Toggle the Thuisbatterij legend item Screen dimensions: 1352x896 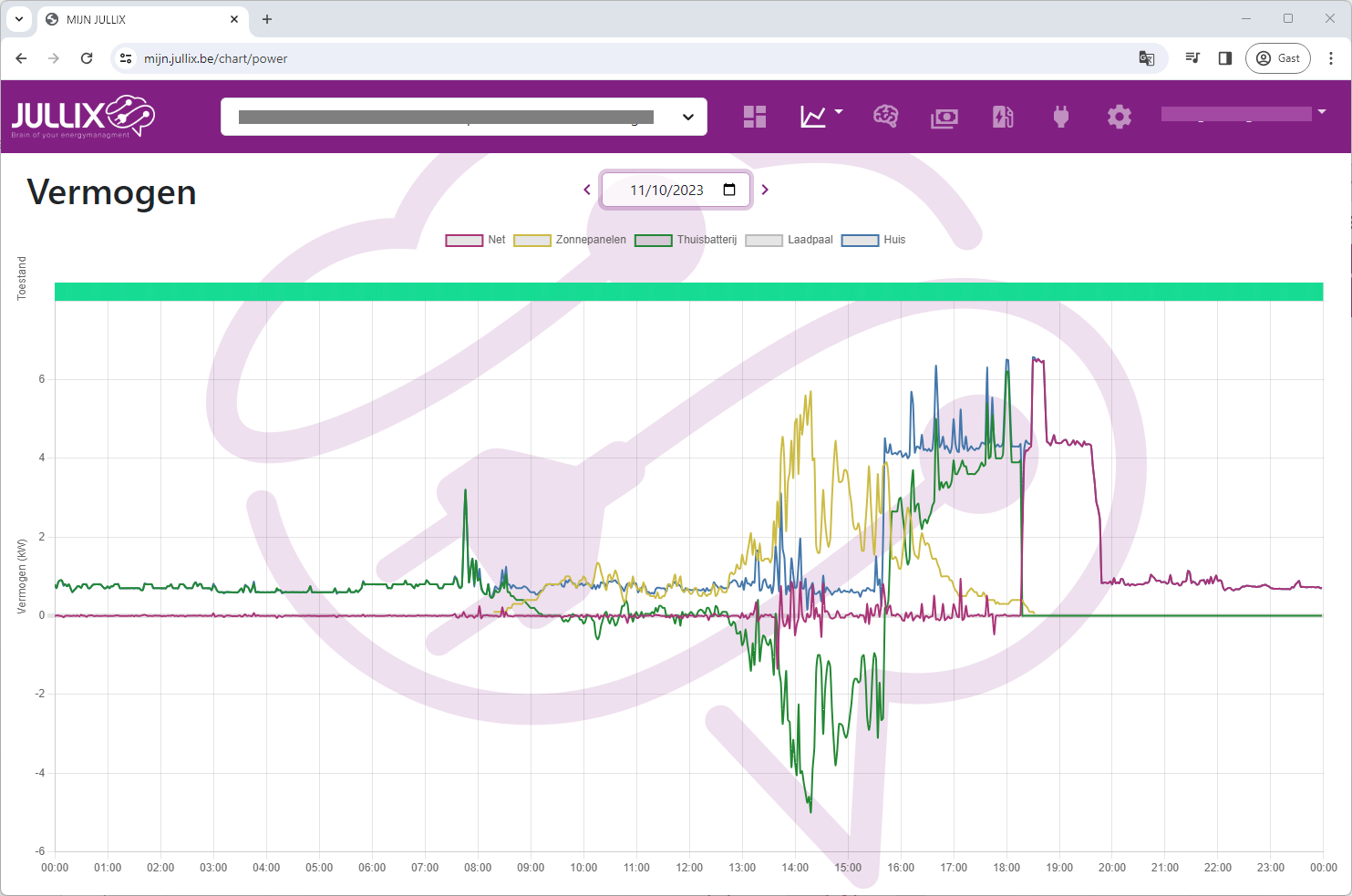pos(686,240)
